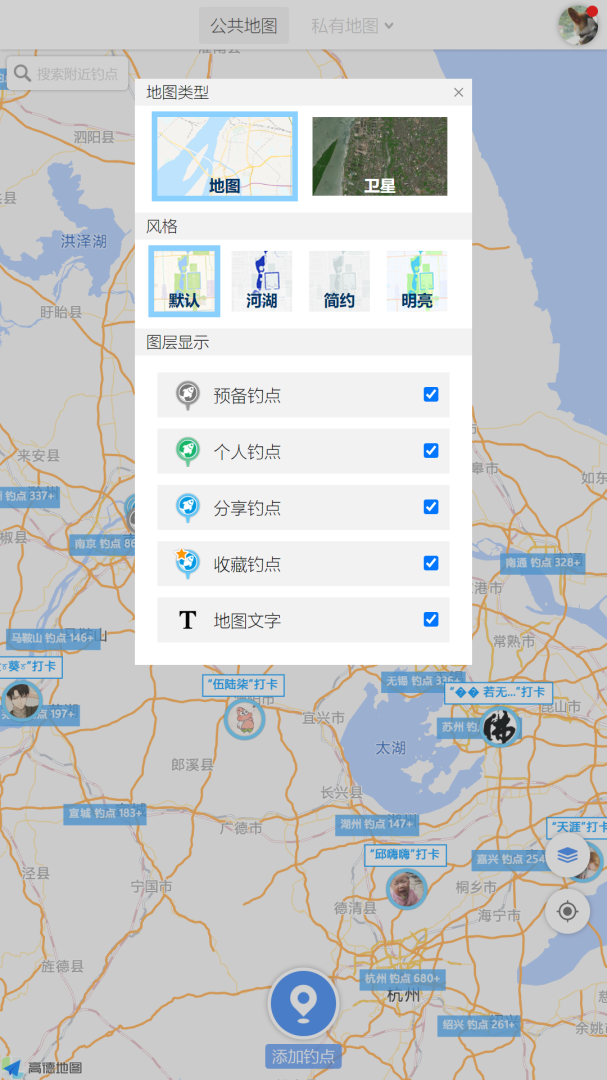607x1080 pixels.
Task: Uncheck the 预备钓点 layer checkbox
Action: click(x=431, y=395)
